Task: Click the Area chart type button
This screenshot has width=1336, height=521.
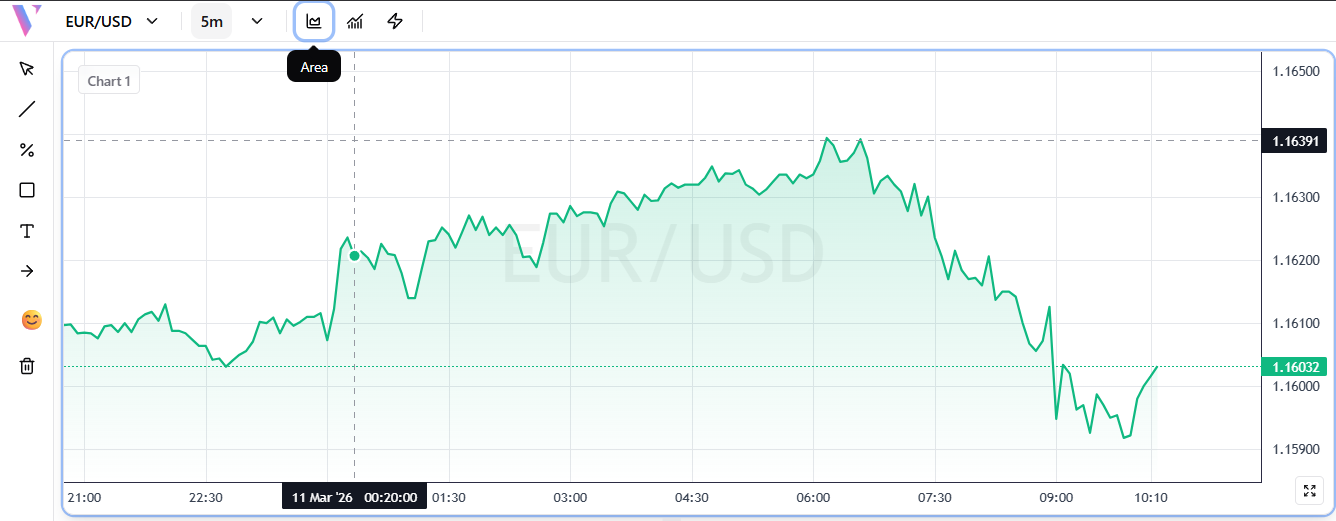Action: tap(314, 21)
